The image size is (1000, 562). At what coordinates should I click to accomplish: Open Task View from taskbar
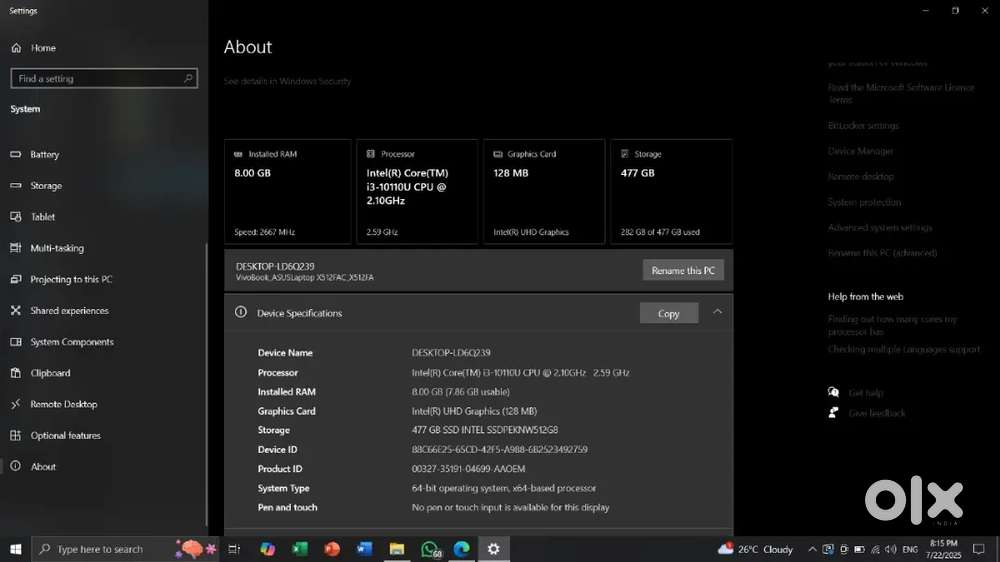pyautogui.click(x=234, y=549)
